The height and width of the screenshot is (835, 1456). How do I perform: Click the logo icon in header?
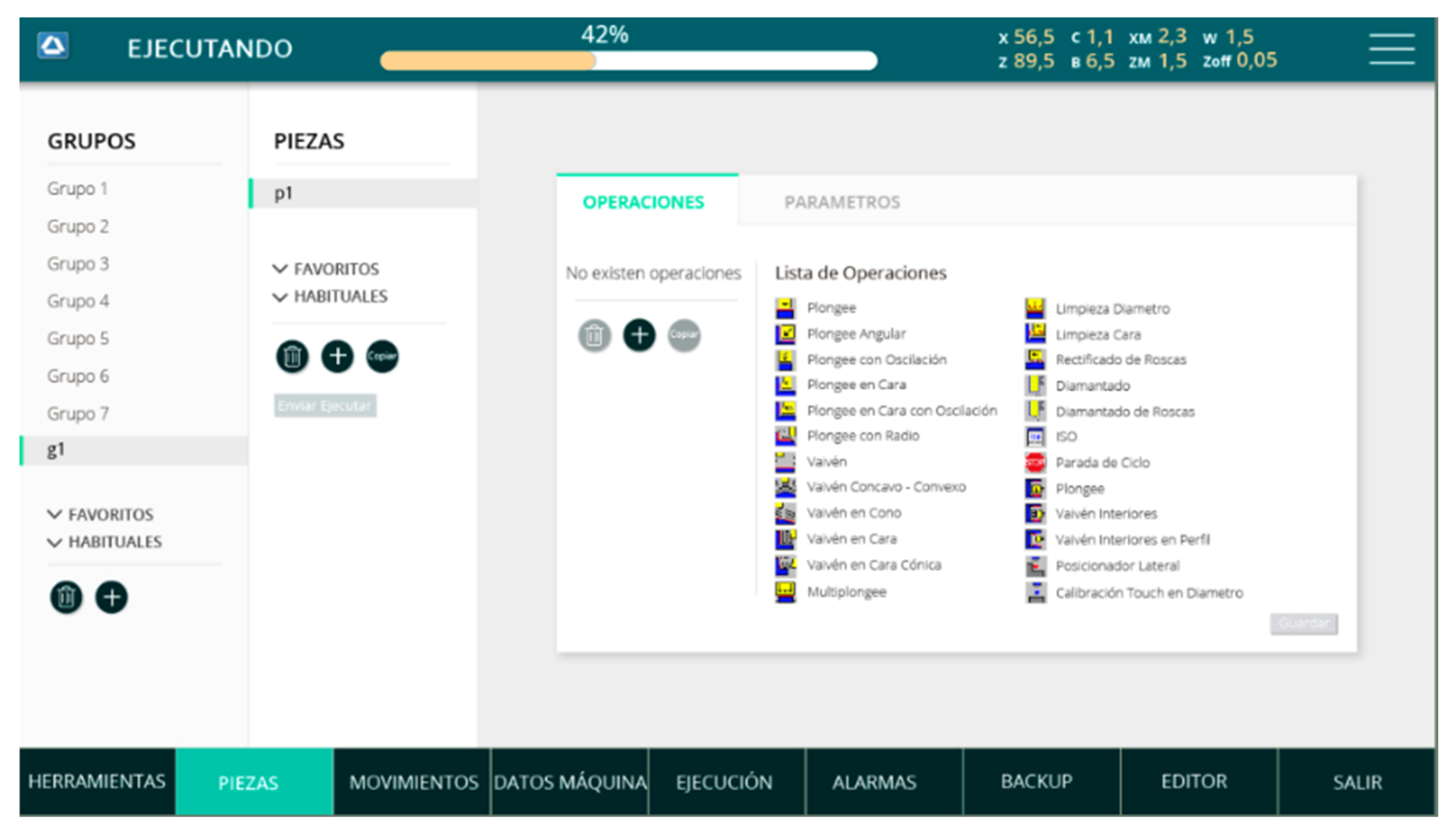pyautogui.click(x=53, y=46)
